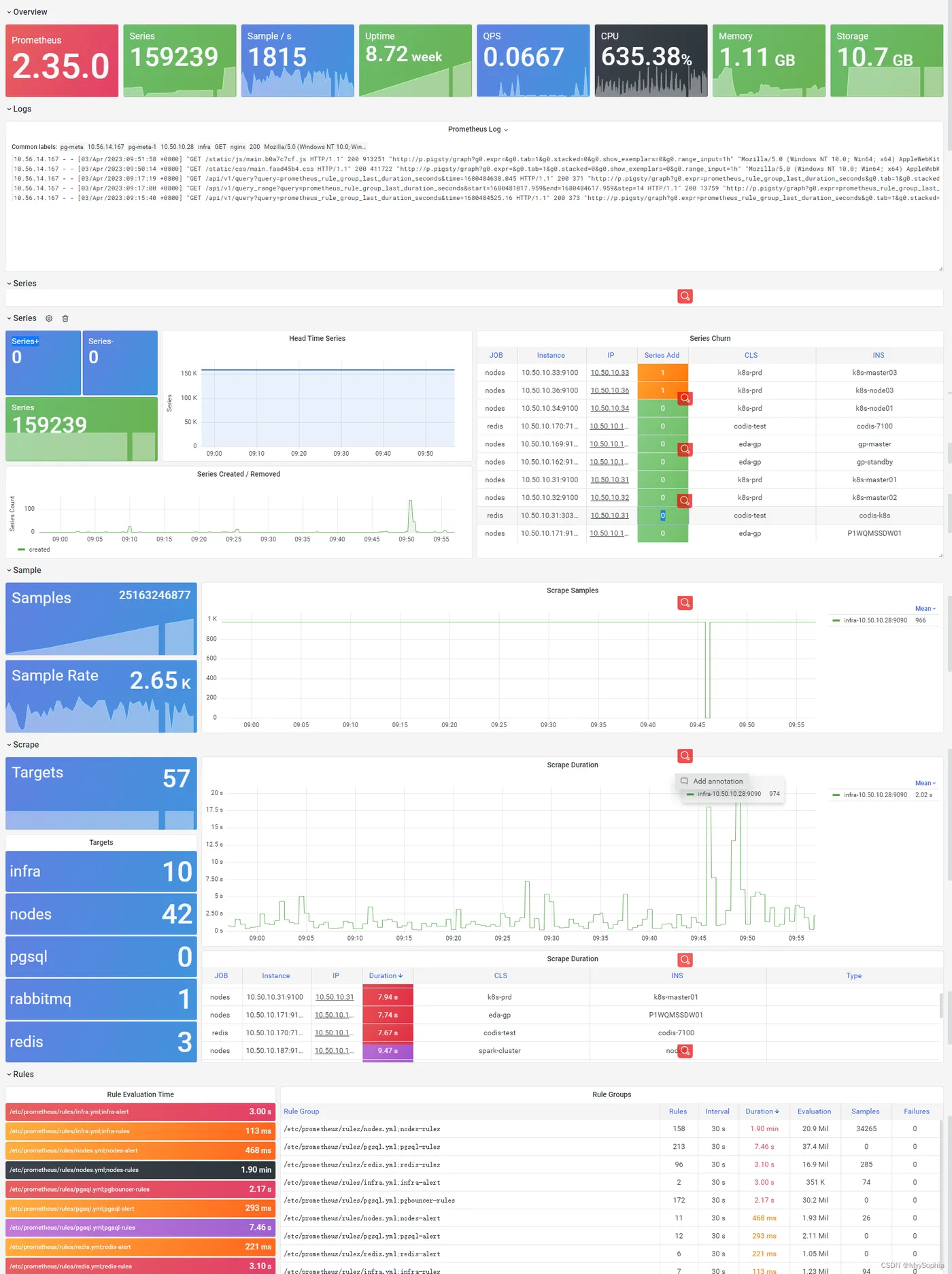The width and height of the screenshot is (952, 1274).
Task: Open 10.50.10.31 IP link in Scrape Duration table
Action: [335, 997]
